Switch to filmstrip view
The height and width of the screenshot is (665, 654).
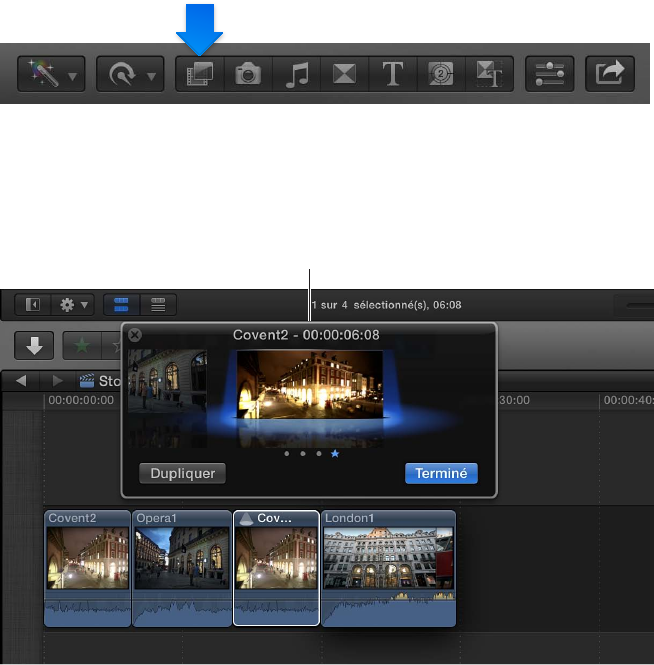(121, 305)
